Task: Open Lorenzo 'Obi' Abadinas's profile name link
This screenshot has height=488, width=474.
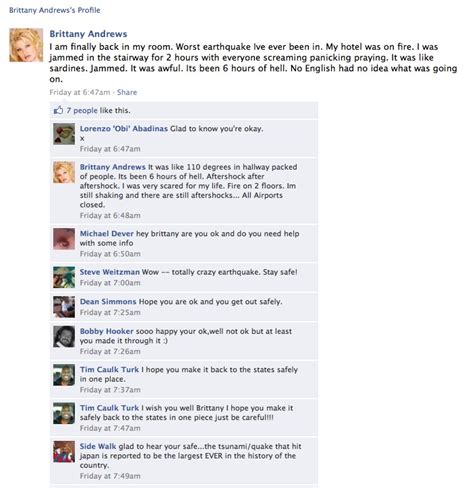Action: 124,129
